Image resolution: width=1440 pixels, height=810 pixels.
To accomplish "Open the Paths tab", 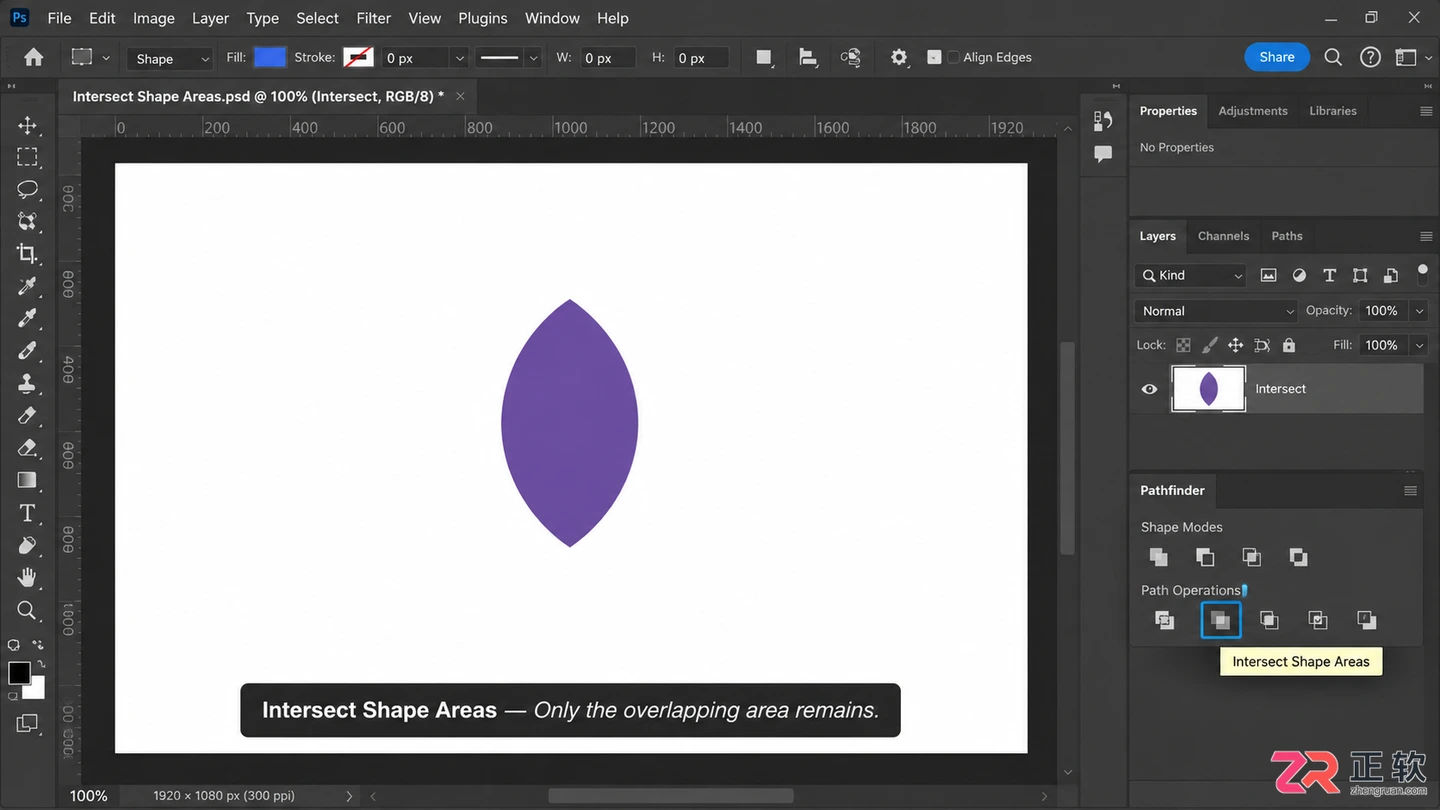I will coord(1287,236).
